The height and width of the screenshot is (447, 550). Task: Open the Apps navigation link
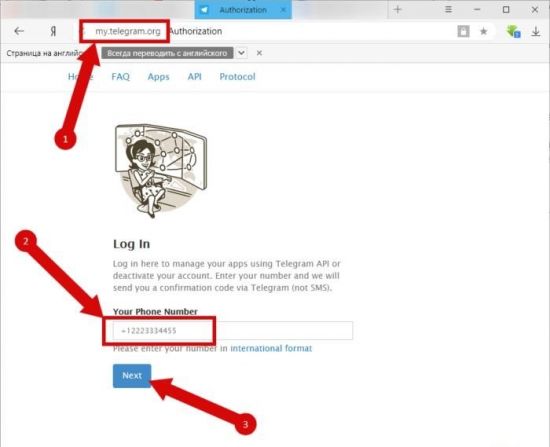click(x=158, y=76)
